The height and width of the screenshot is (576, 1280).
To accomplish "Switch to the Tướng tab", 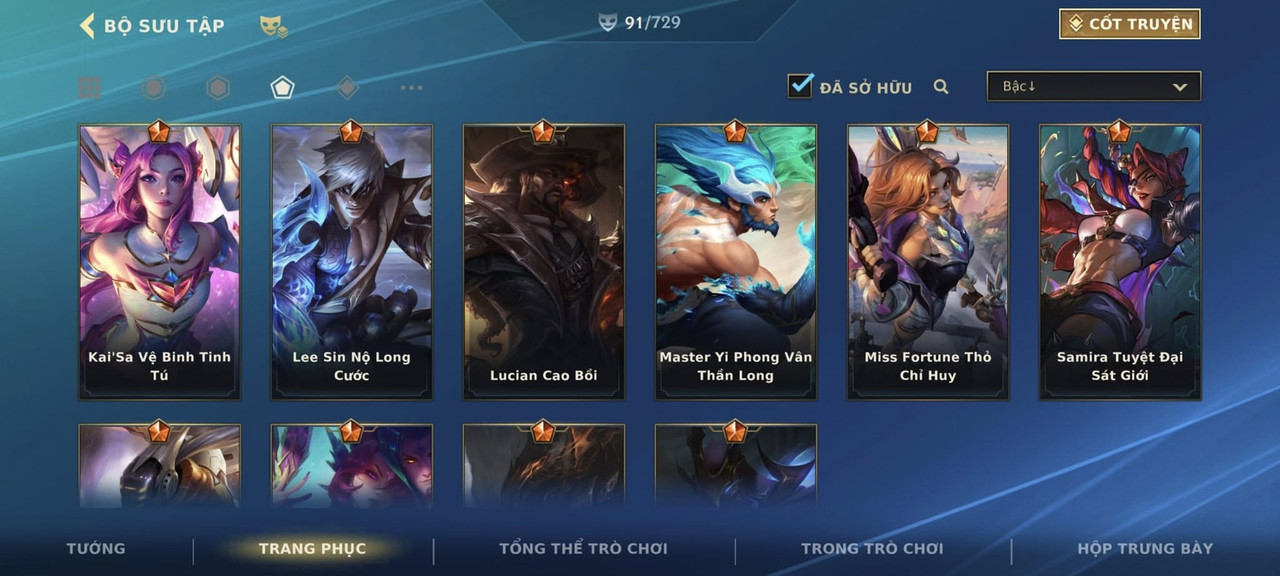I will point(96,548).
